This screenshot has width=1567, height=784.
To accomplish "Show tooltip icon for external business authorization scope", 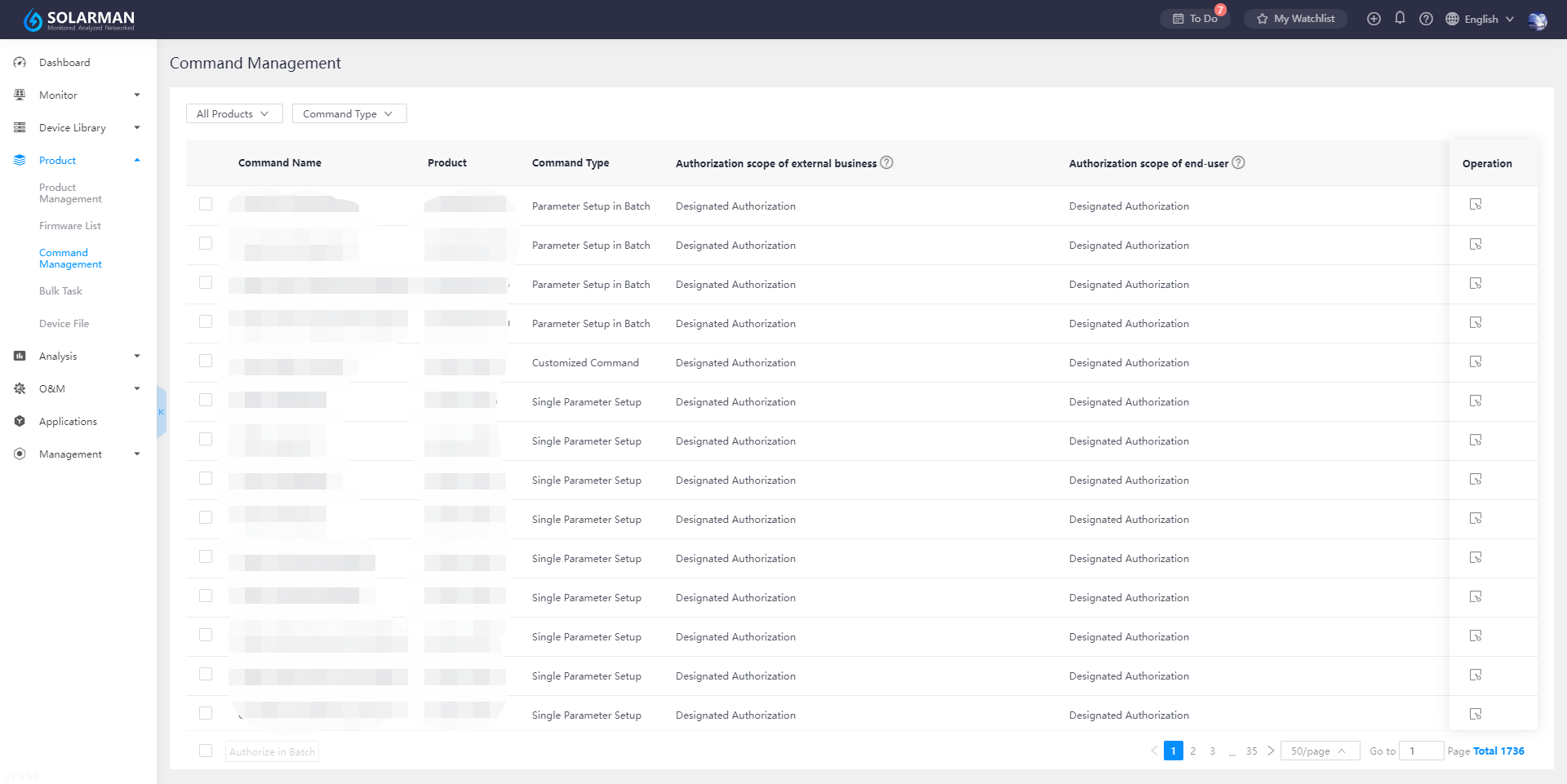I will (886, 162).
